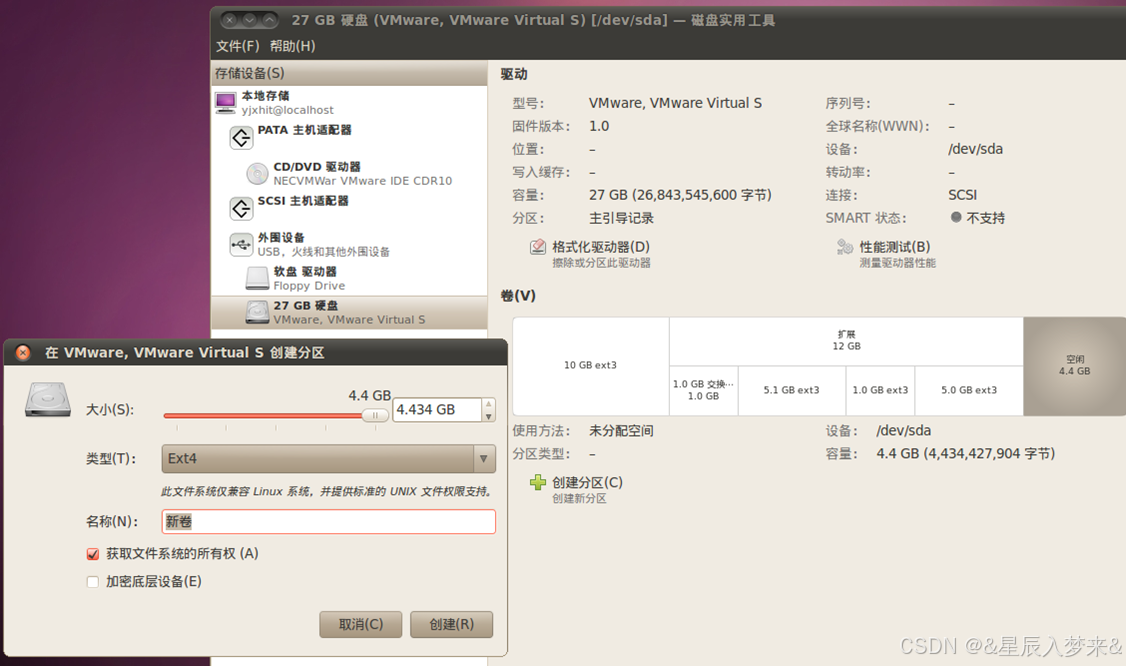
Task: Click the CD/DVD 驱动器 disc icon
Action: click(257, 173)
